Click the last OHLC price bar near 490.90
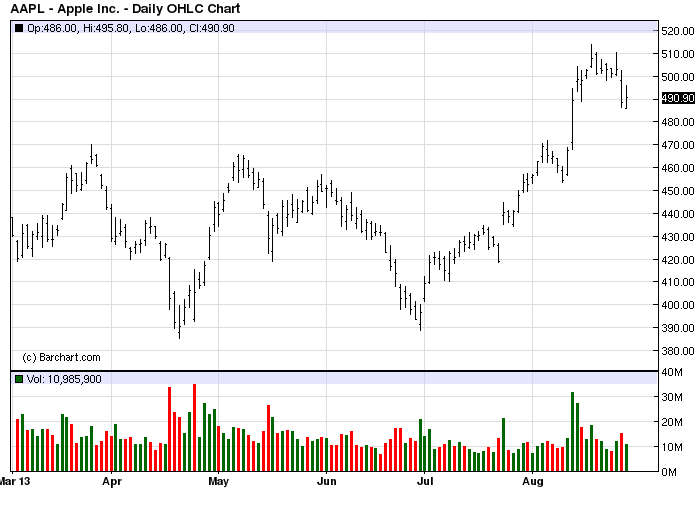Screen dimensions: 700x512 [627, 97]
